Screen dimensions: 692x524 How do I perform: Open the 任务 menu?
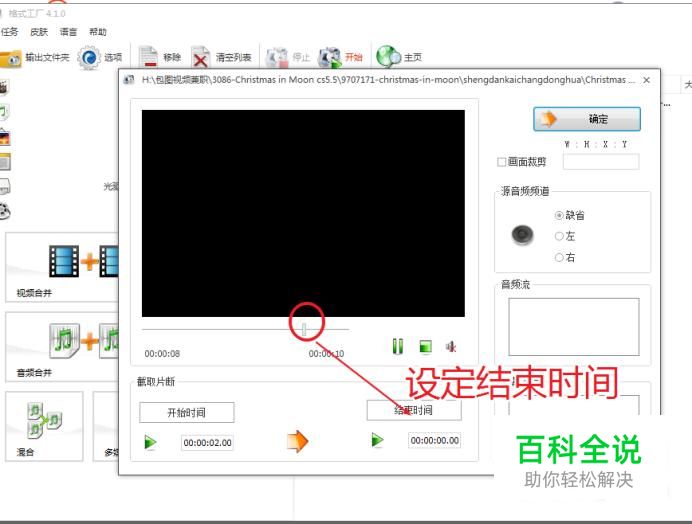point(10,32)
